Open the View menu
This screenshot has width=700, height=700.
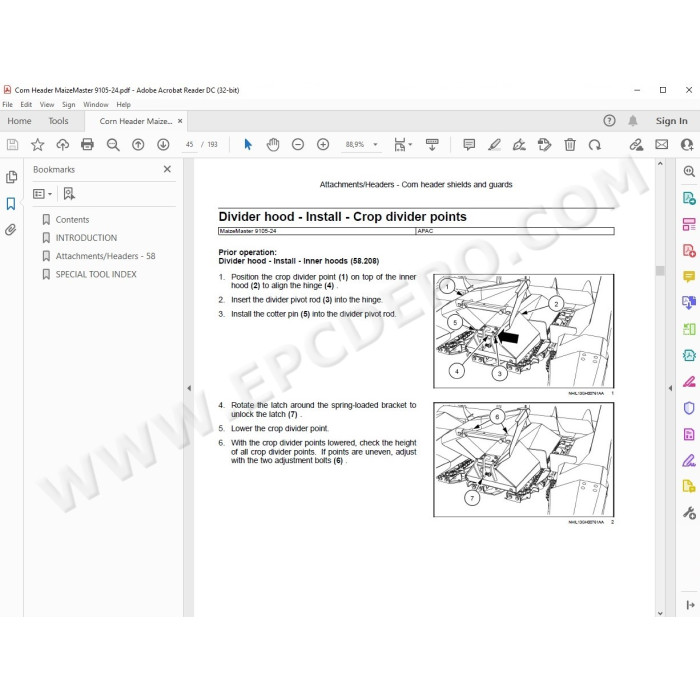(x=47, y=104)
